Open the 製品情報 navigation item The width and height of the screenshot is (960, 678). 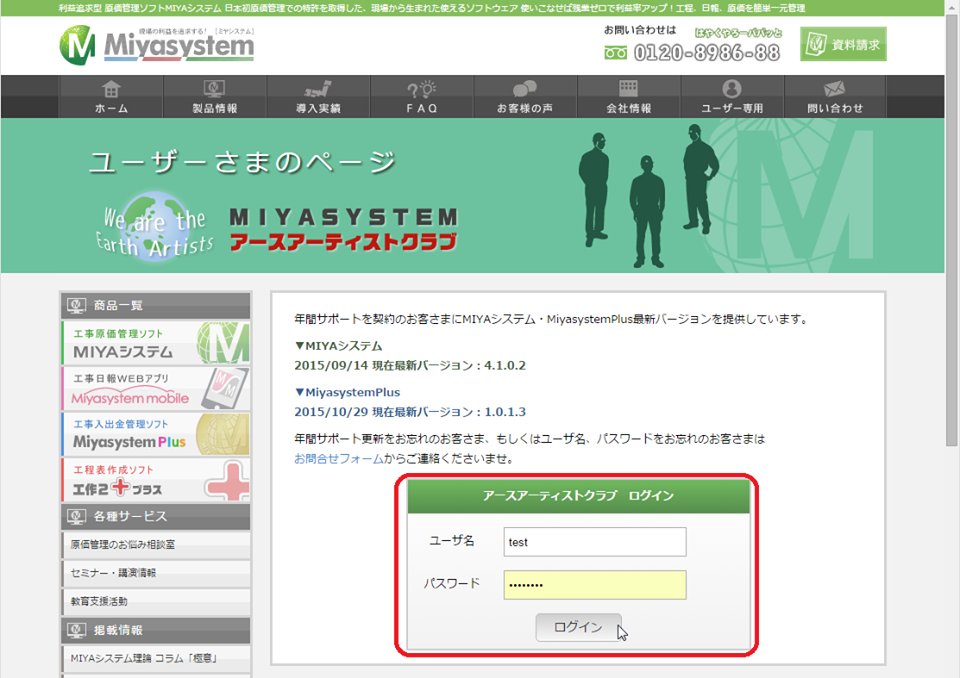point(214,97)
